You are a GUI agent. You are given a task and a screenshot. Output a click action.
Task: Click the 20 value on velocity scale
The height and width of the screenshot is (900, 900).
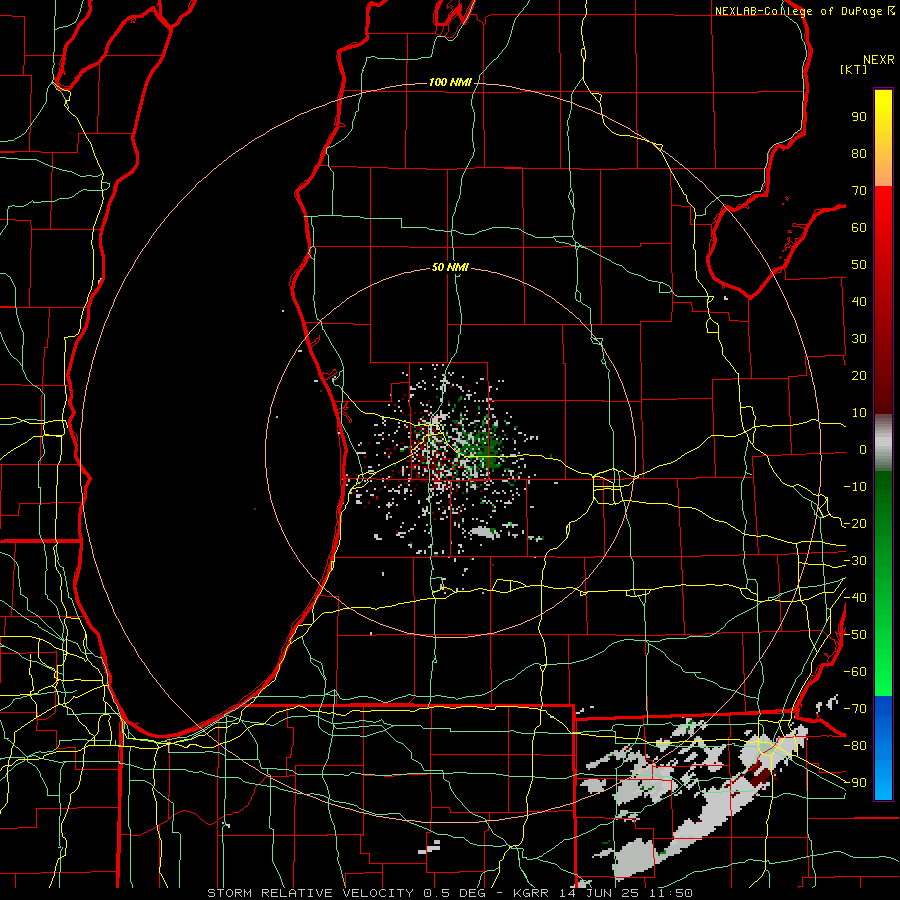click(859, 376)
